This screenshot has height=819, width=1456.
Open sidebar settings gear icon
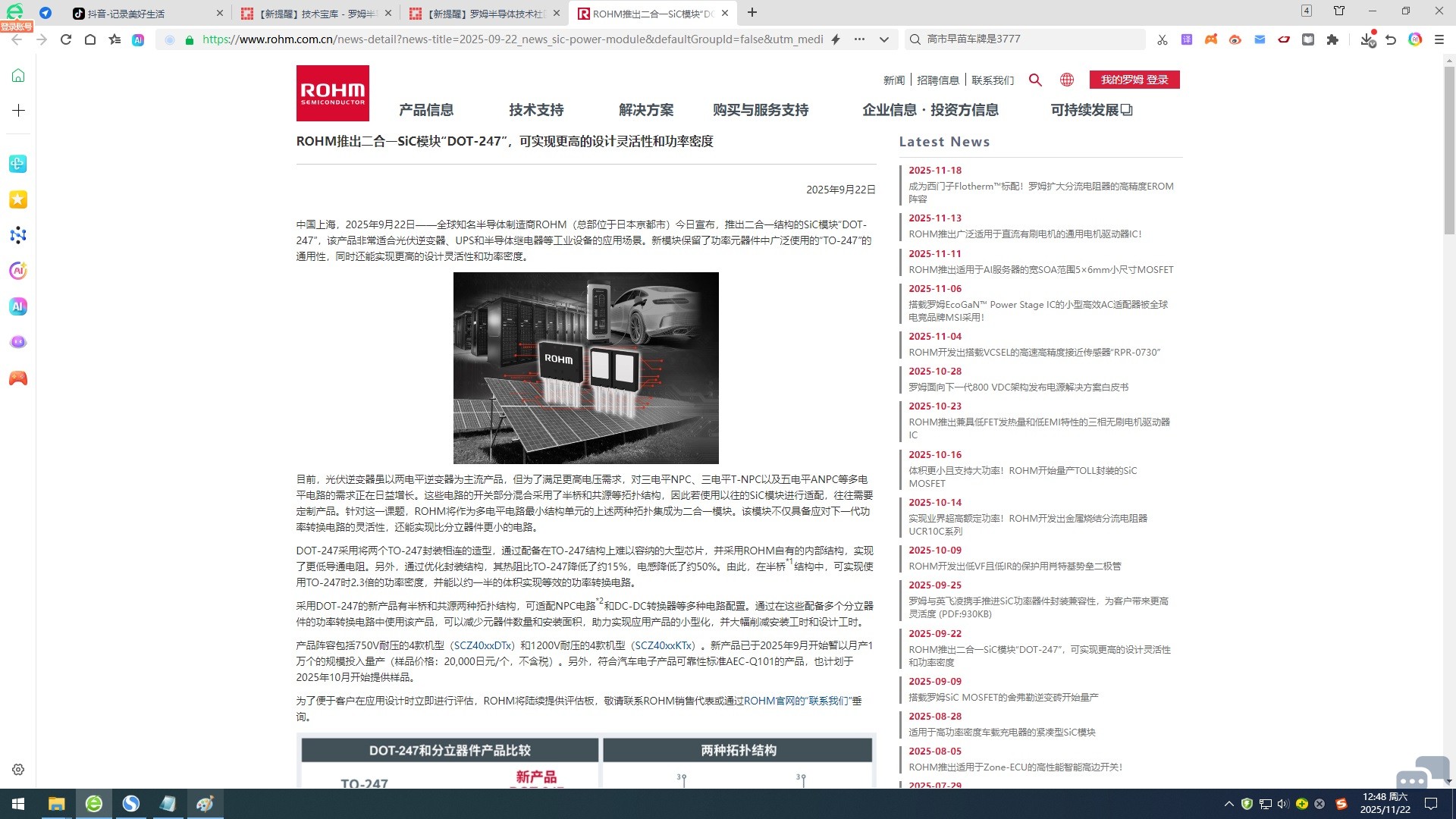point(18,770)
